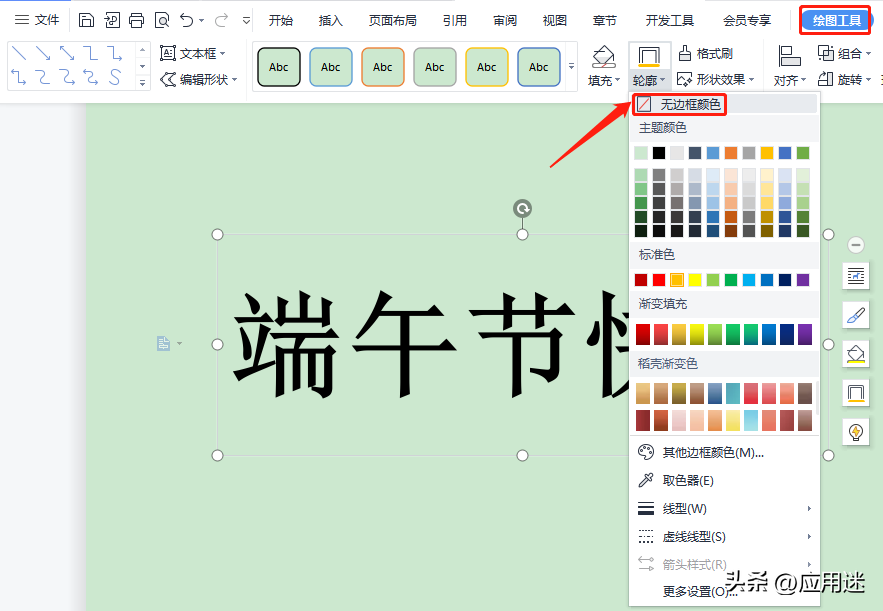Image resolution: width=883 pixels, height=611 pixels.
Task: Pick bright red standard color
Action: [659, 280]
